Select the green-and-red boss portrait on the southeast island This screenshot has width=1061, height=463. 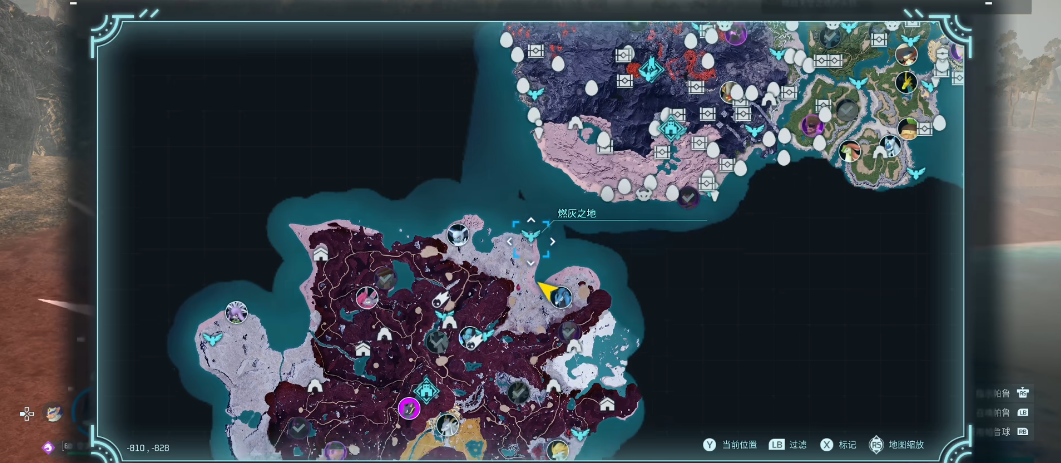click(x=850, y=150)
